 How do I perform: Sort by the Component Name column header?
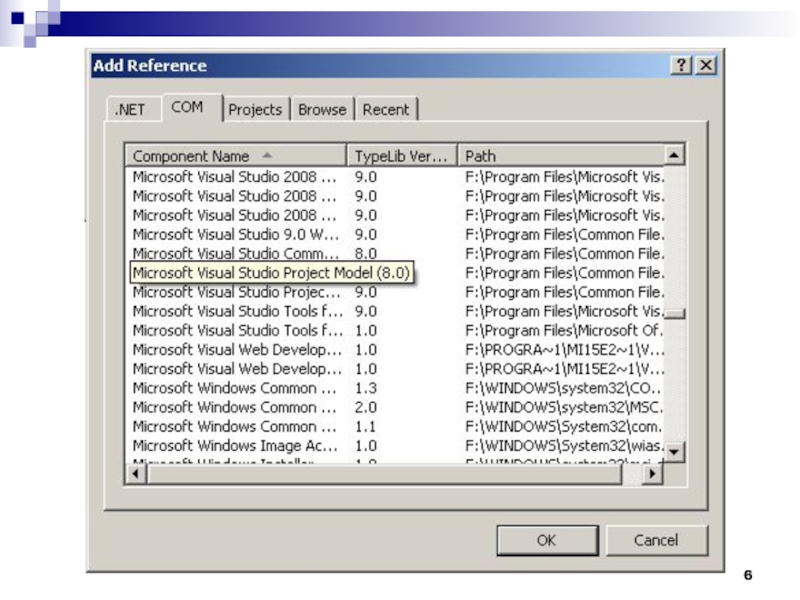[236, 156]
